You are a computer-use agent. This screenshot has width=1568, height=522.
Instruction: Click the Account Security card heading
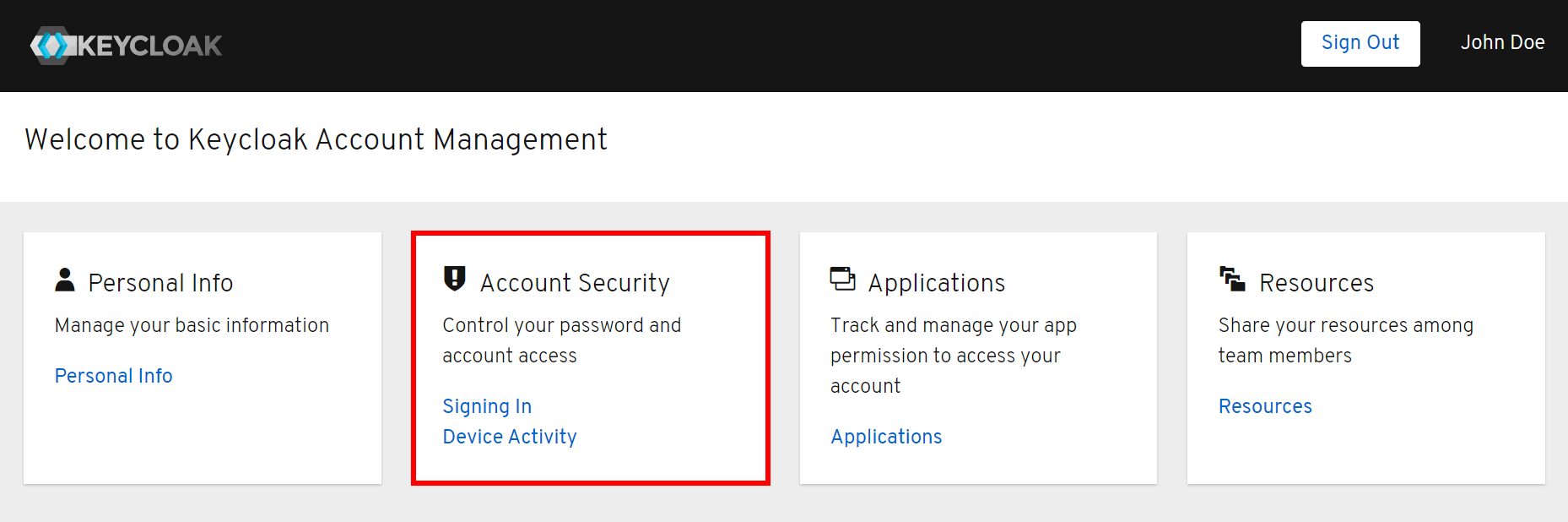click(575, 283)
